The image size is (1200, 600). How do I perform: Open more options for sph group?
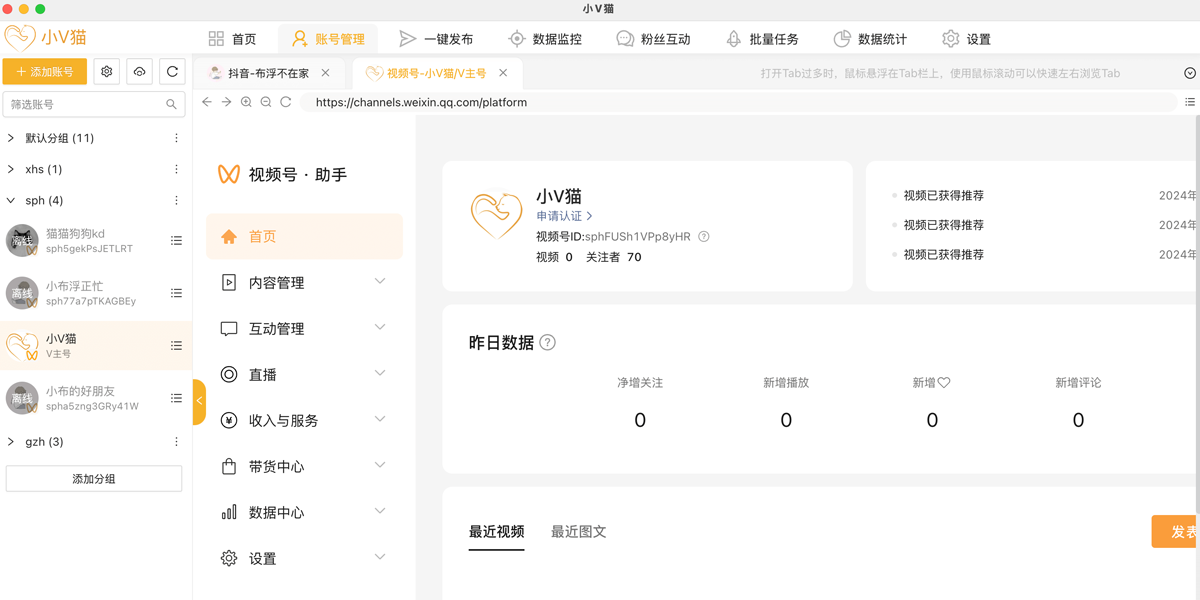point(176,200)
